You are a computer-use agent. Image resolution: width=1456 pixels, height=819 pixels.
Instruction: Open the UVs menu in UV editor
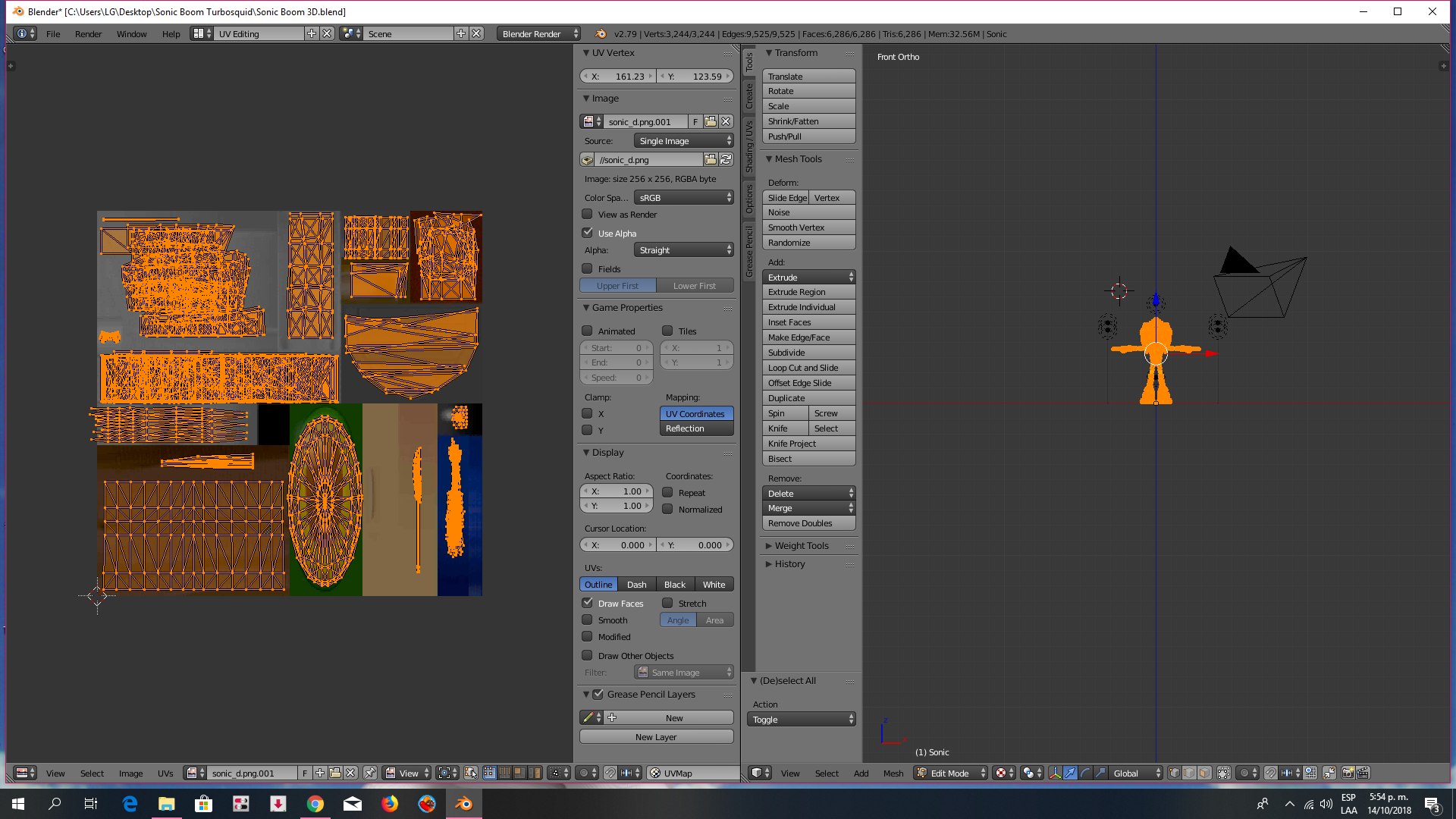pos(165,773)
